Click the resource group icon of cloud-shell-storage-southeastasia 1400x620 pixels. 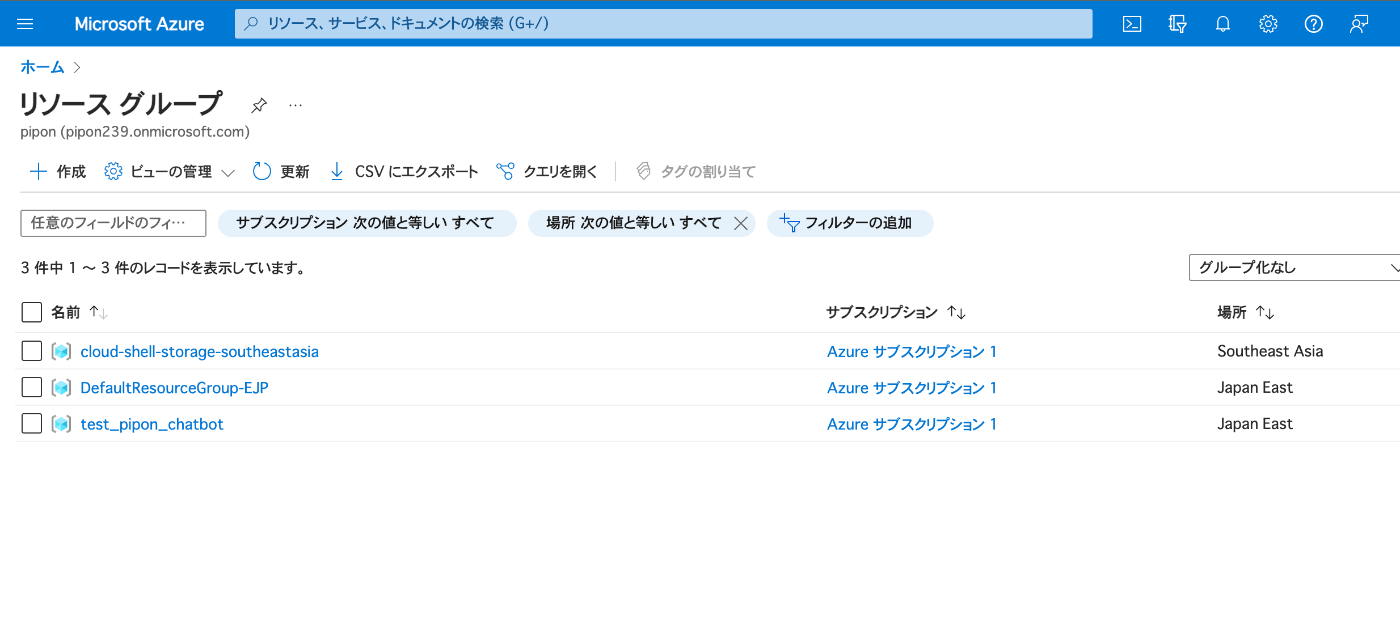pos(62,352)
